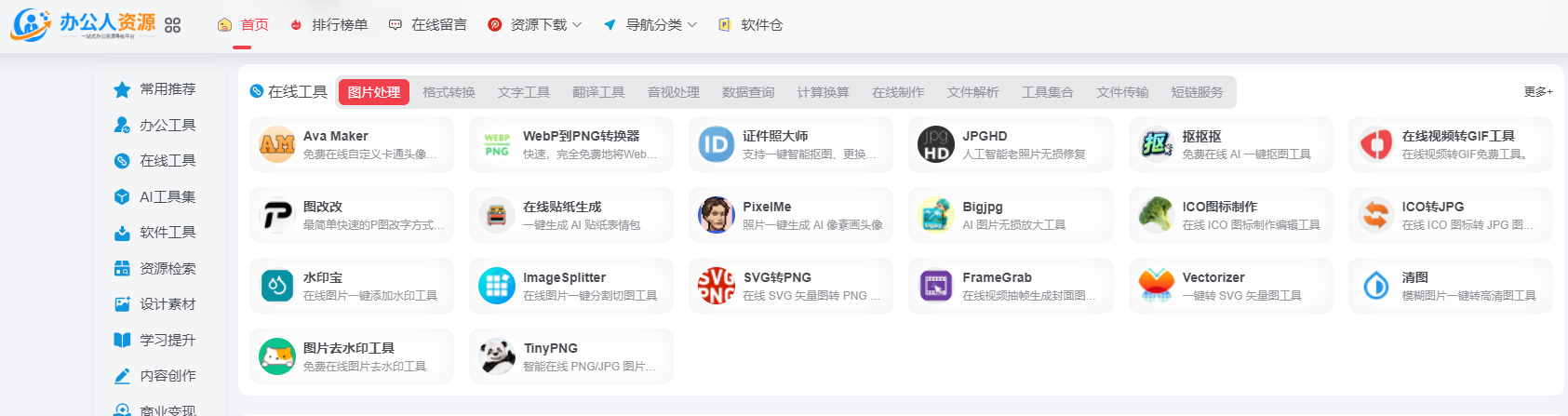Switch to the 翻译工具 tab
The image size is (1568, 416).
click(598, 92)
